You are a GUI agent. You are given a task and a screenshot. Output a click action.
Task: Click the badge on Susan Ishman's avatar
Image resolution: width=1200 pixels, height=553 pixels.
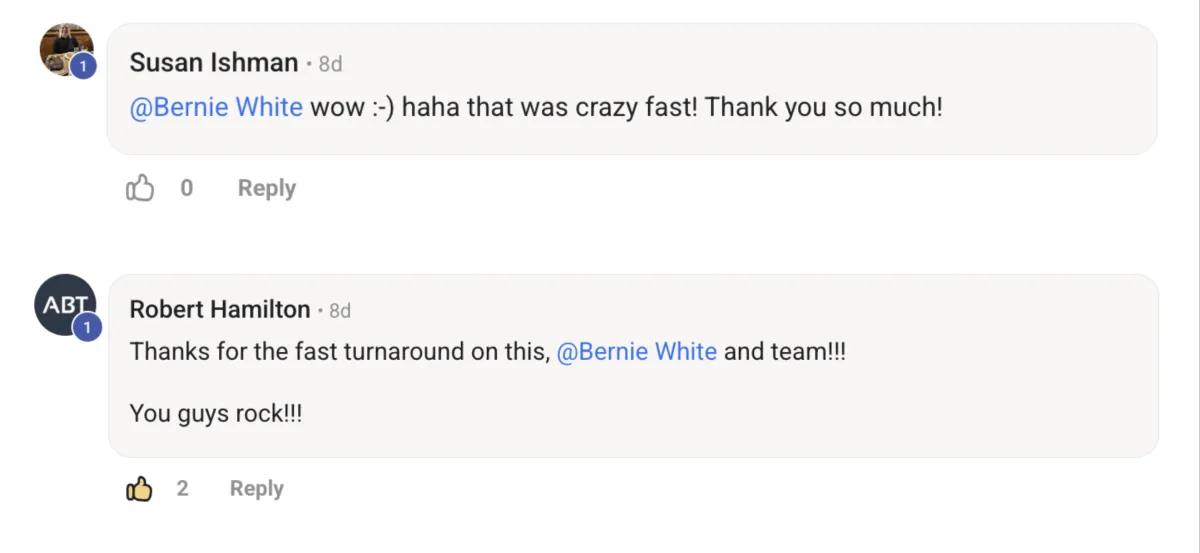click(x=83, y=67)
